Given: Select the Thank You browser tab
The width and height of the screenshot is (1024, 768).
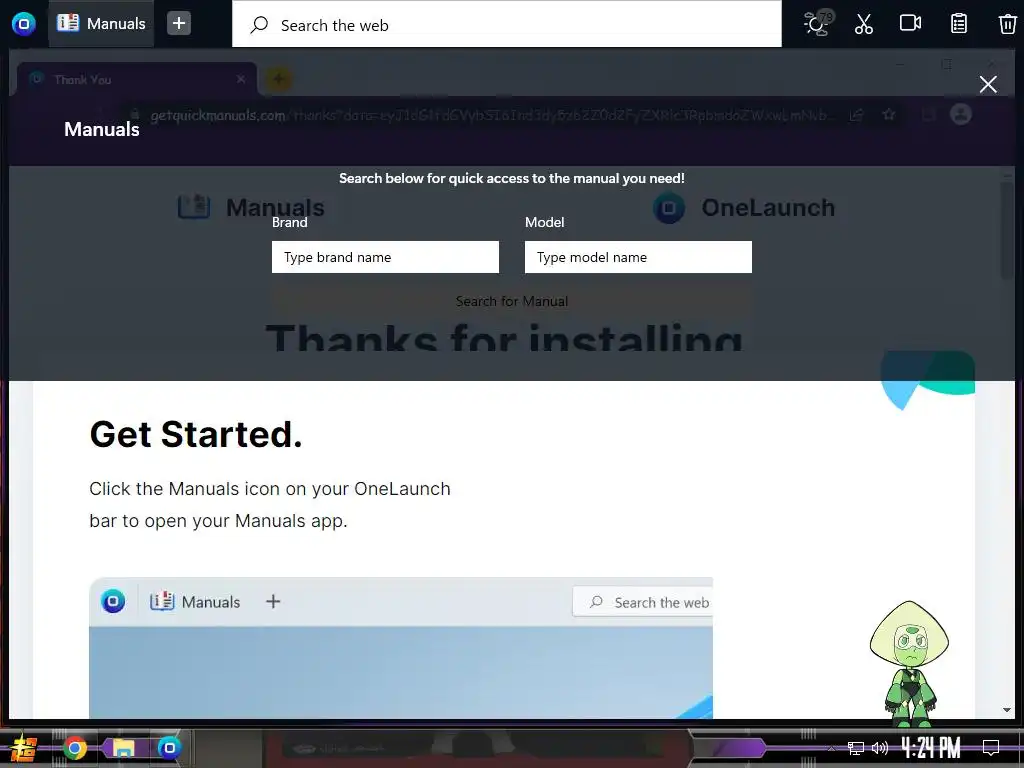Looking at the screenshot, I should click(136, 80).
